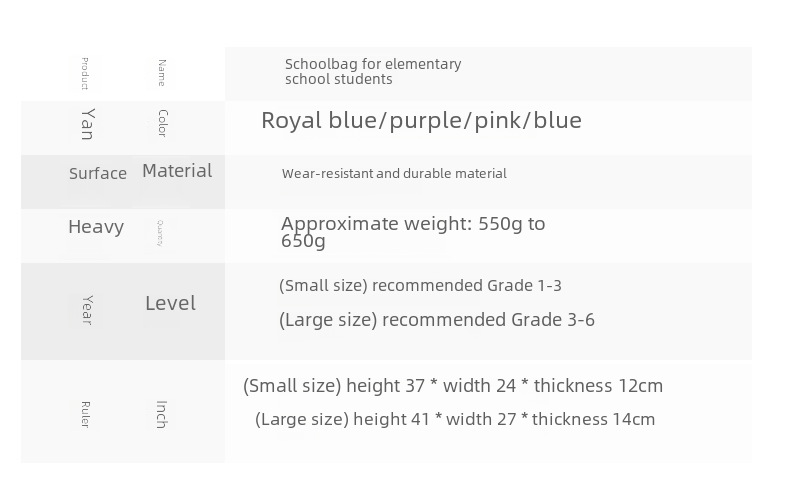The image size is (790, 482).
Task: Click the rotated 'Color' label
Action: [162, 124]
